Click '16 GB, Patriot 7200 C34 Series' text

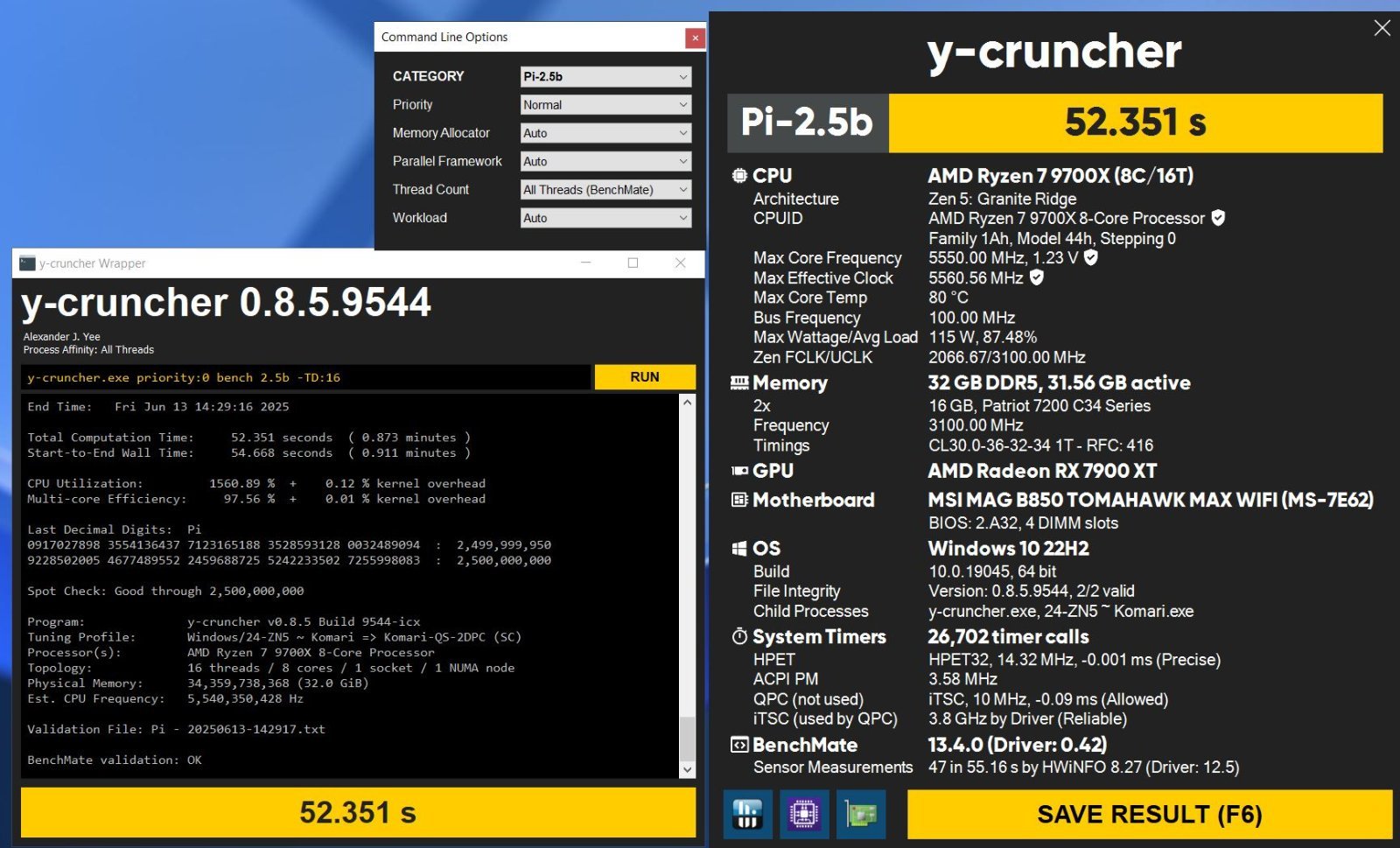click(x=1039, y=405)
